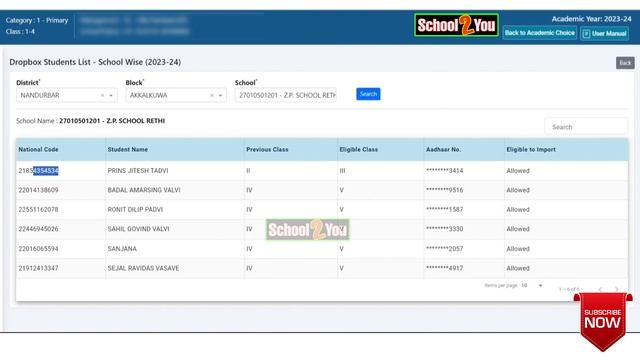Select student PRINS JITESH TADVI
The height and width of the screenshot is (360, 640).
pos(138,171)
